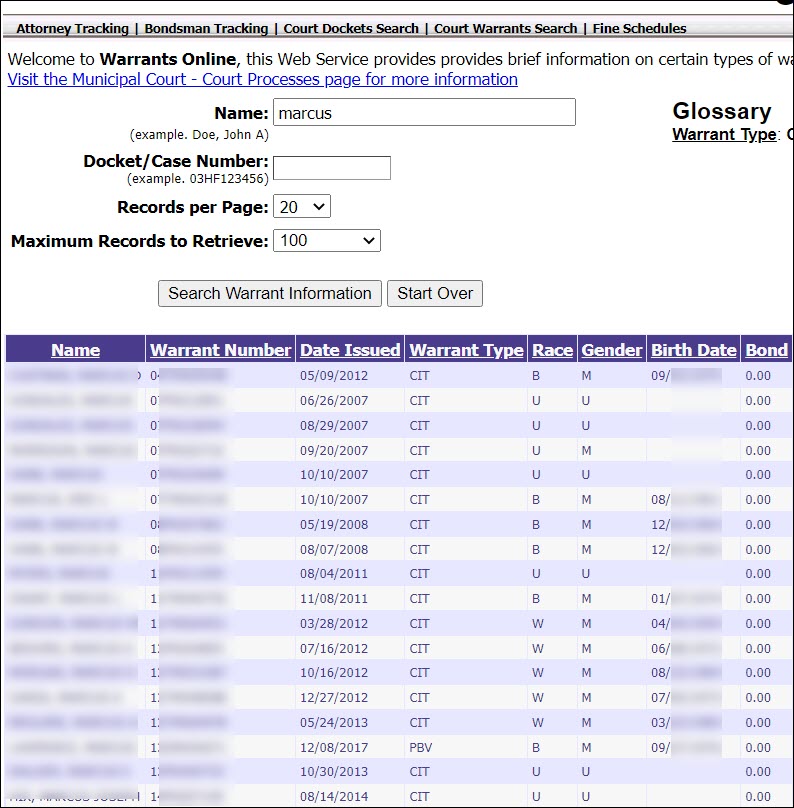This screenshot has height=808, width=794.
Task: Click the Name field containing marcus
Action: click(424, 112)
